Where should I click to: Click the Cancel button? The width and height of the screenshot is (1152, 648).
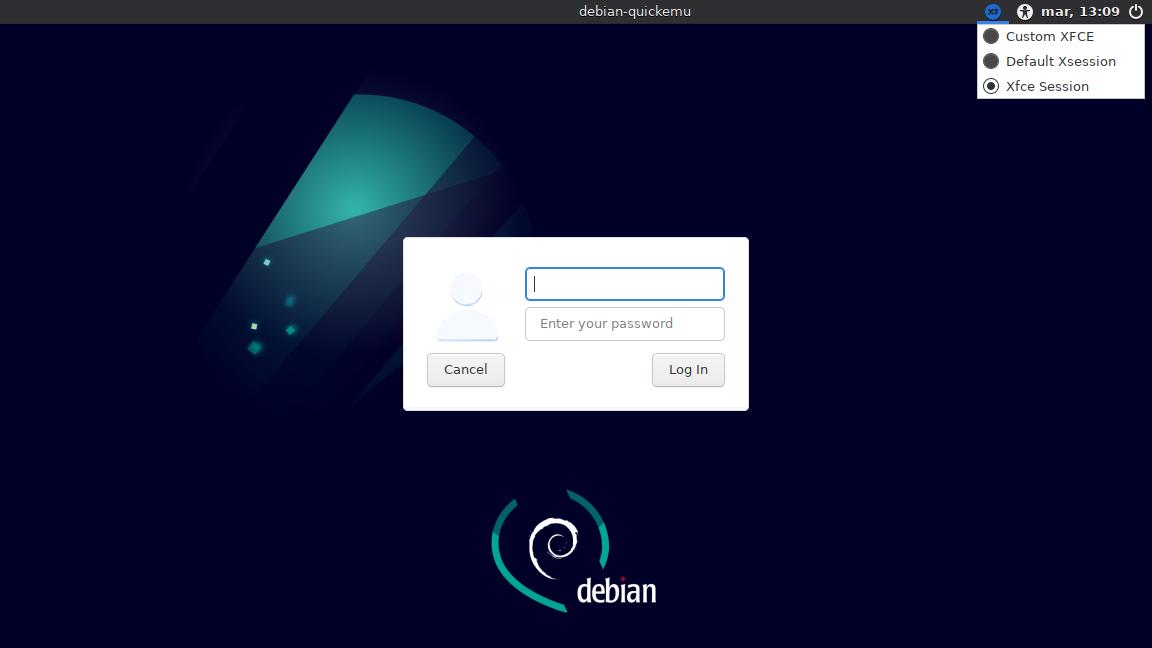coord(466,370)
